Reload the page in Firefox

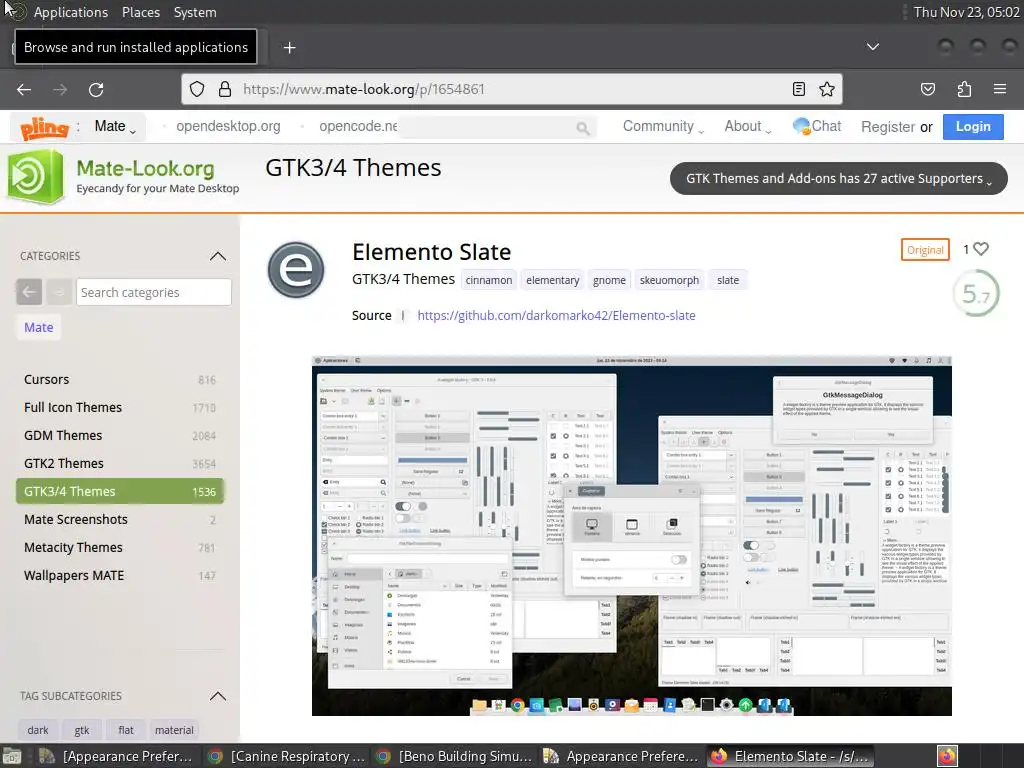click(96, 89)
